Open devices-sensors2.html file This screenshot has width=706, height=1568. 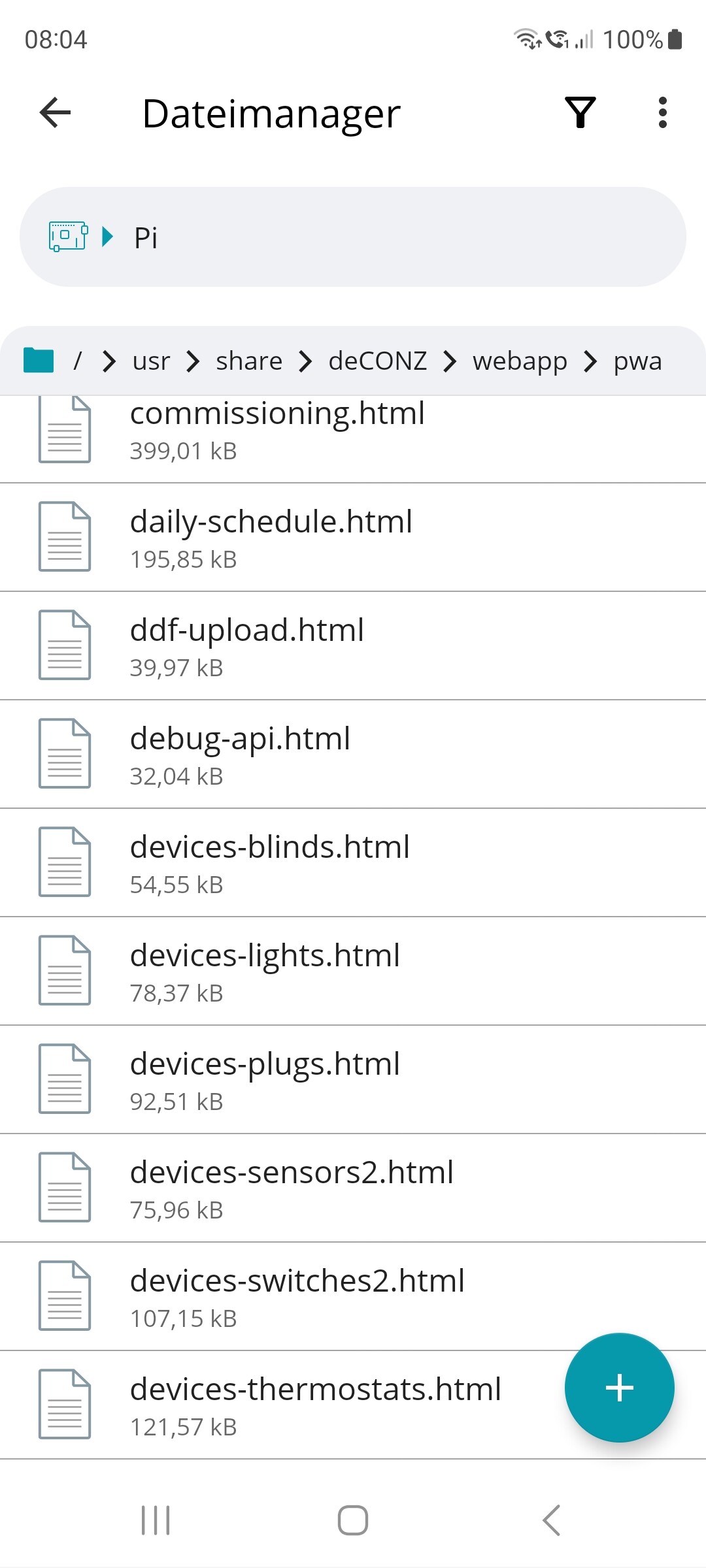coord(292,1186)
